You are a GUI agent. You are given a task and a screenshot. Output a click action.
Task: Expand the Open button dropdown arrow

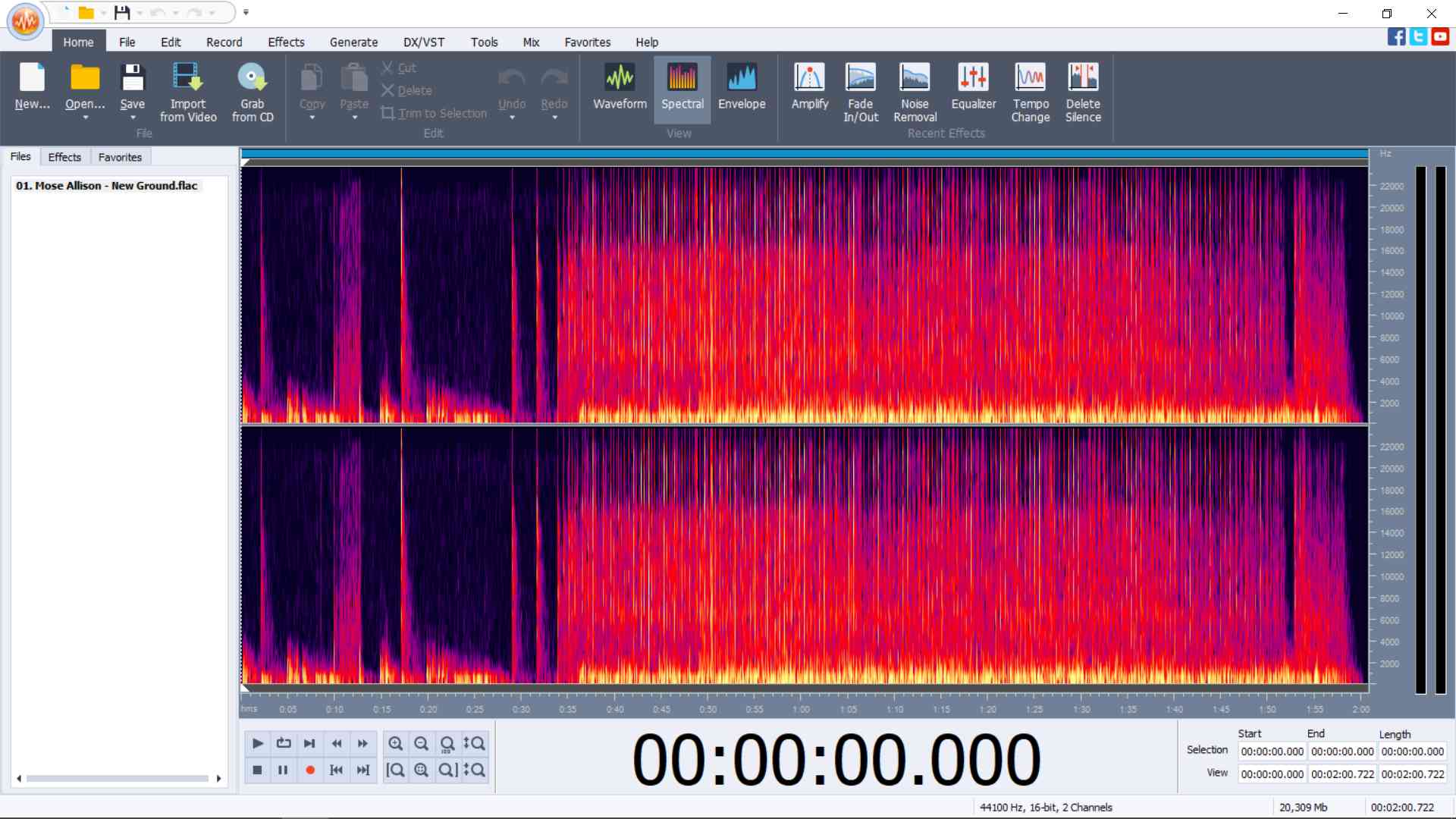tap(85, 118)
